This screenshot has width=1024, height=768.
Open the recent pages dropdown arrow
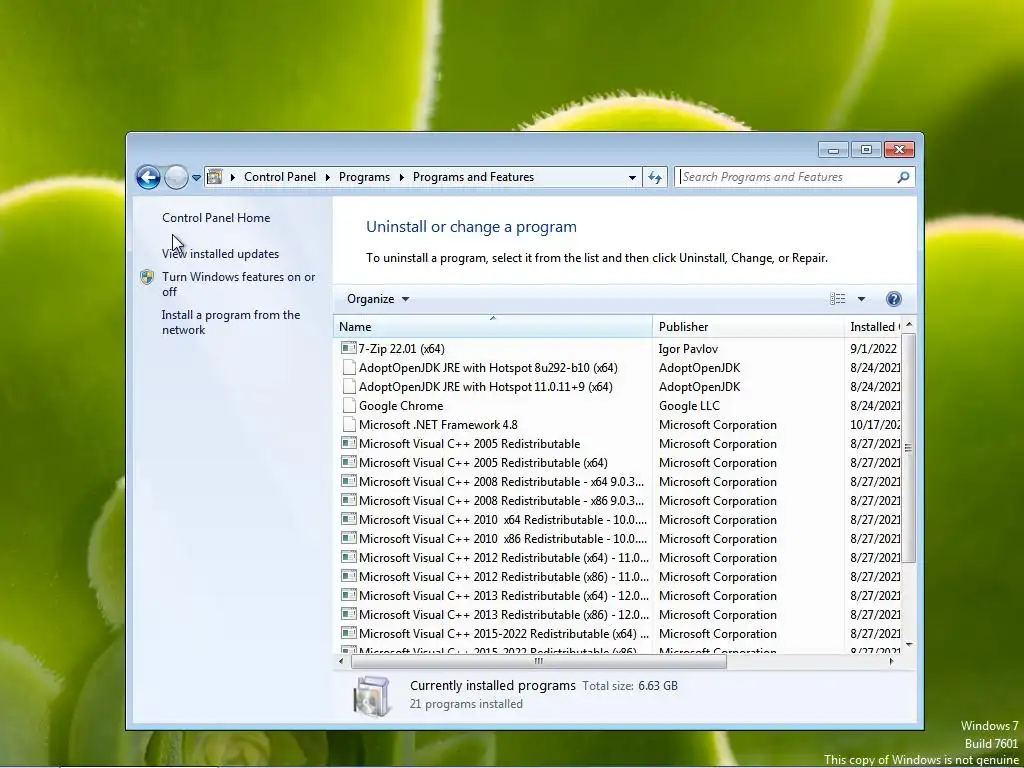(196, 178)
